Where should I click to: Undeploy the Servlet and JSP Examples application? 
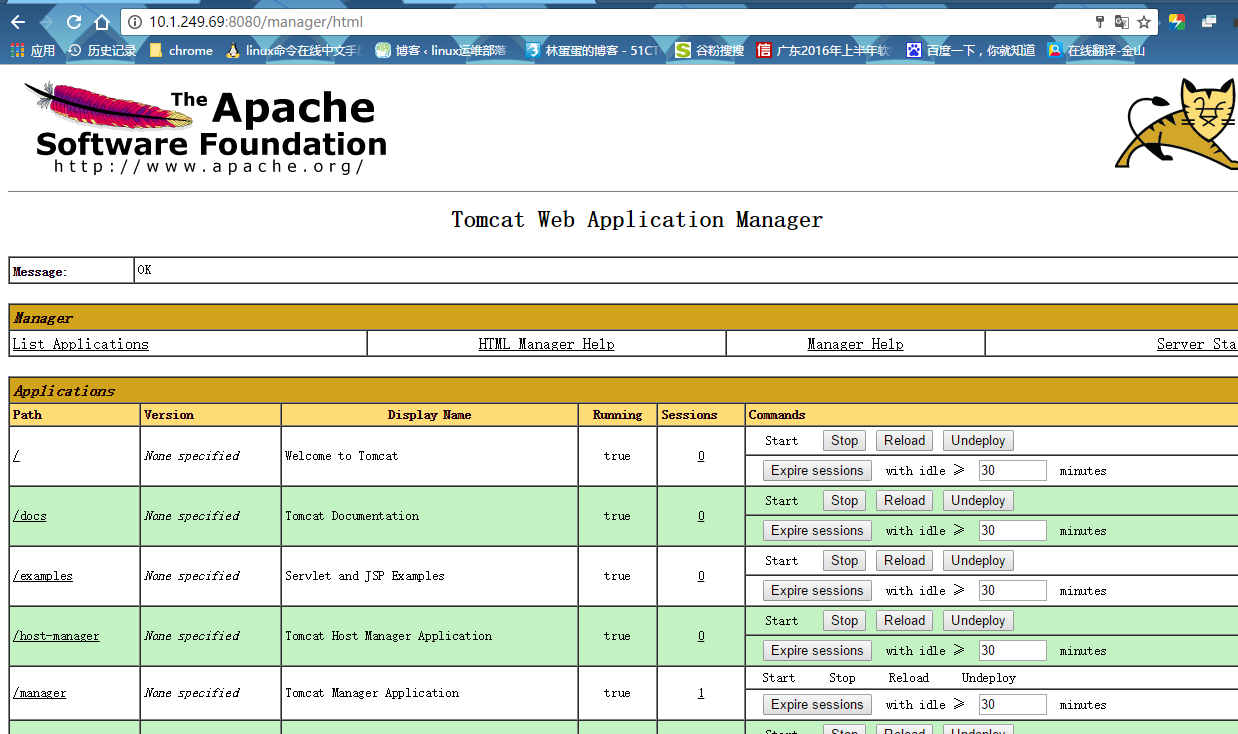pos(978,561)
